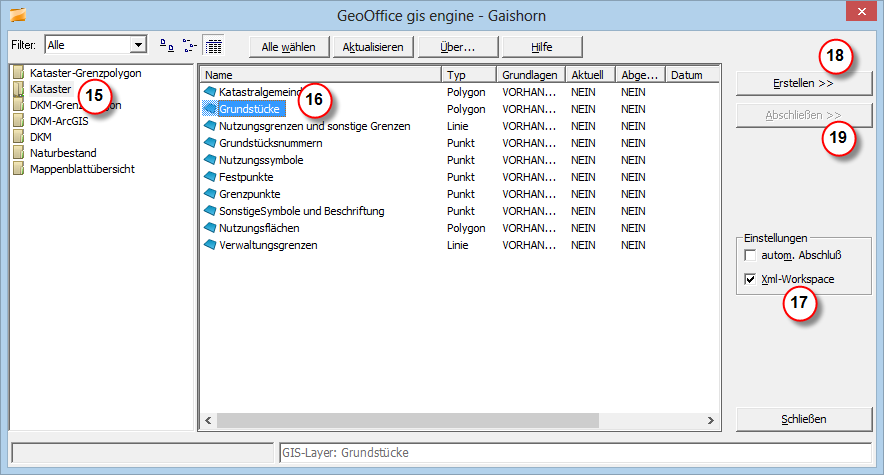Click the DKM-ArcGIS folder label
Screen dimensions: 884x475
(x=59, y=121)
